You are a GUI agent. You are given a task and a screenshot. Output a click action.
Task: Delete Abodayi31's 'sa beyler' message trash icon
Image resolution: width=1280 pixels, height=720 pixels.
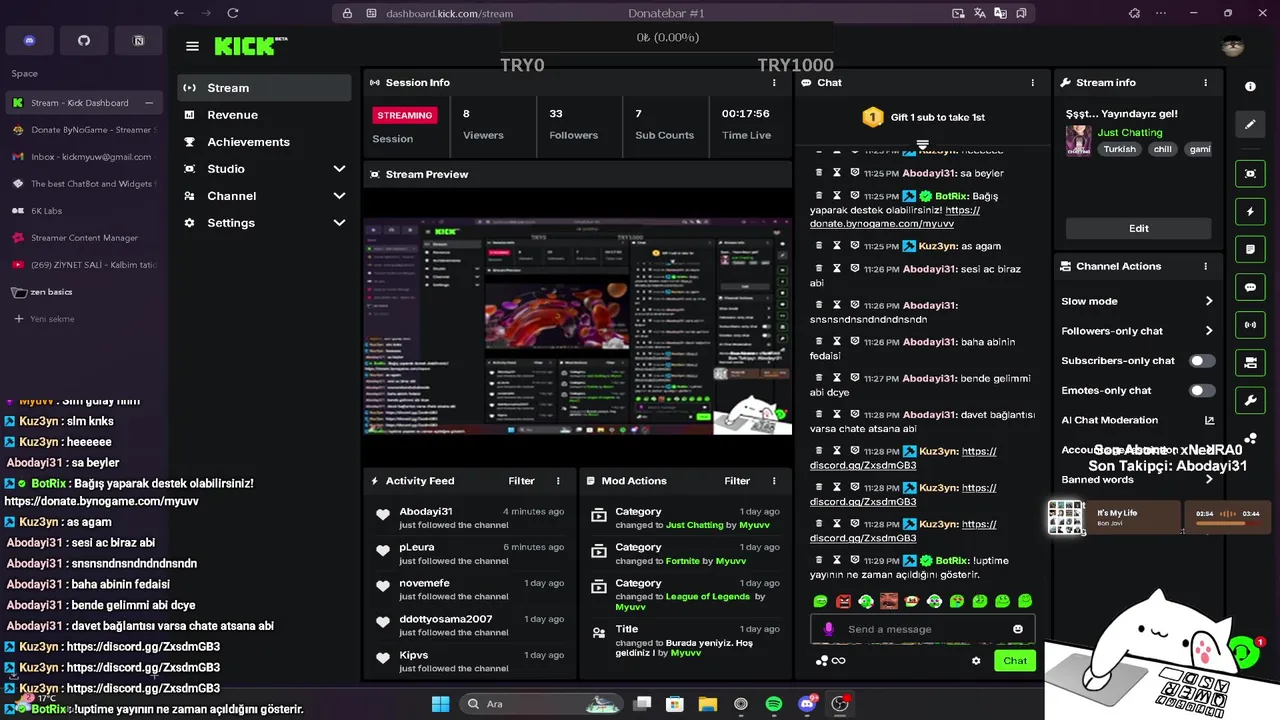819,173
